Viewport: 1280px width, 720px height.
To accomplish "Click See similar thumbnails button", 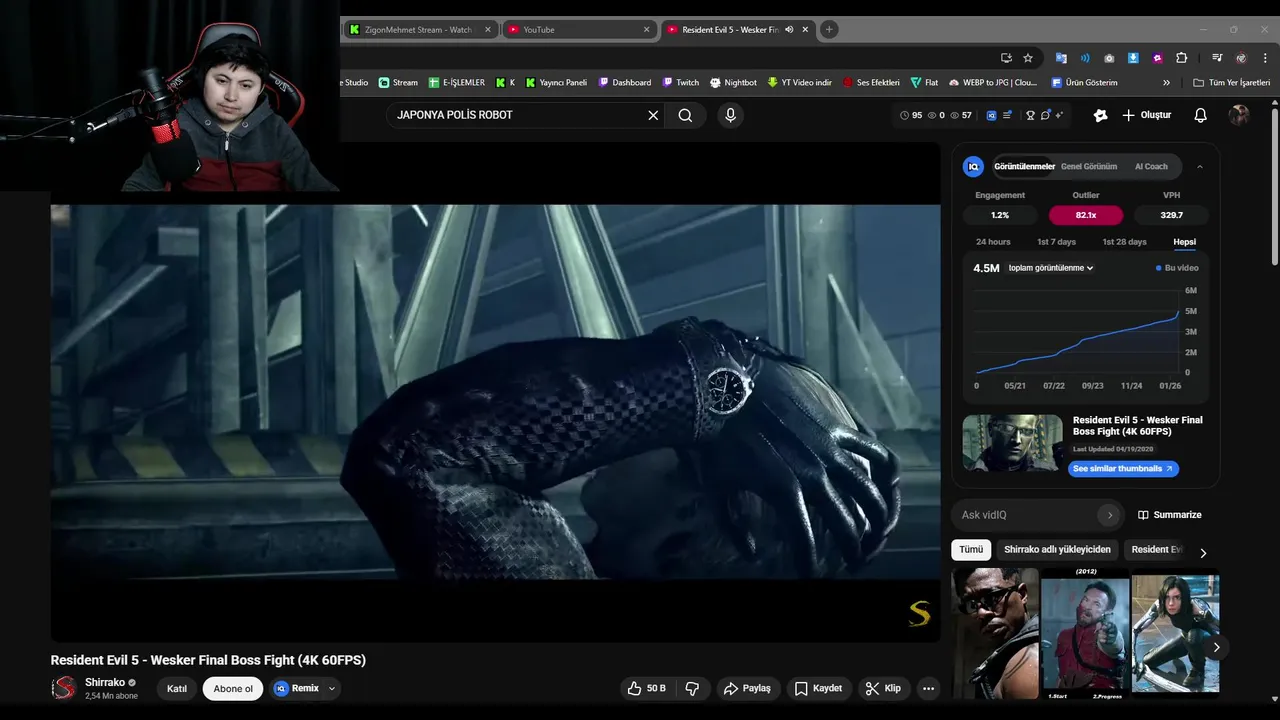I will click(1123, 469).
